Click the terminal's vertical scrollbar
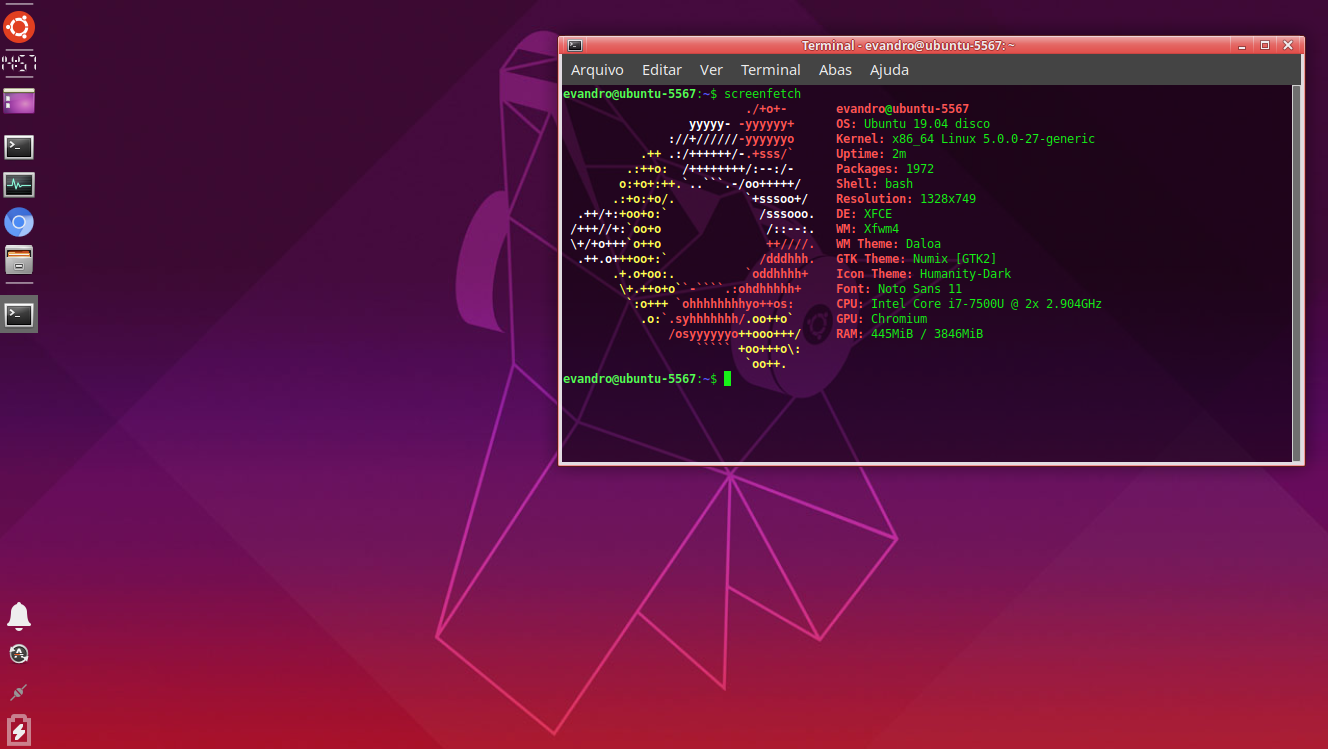1328x749 pixels. pos(1296,272)
